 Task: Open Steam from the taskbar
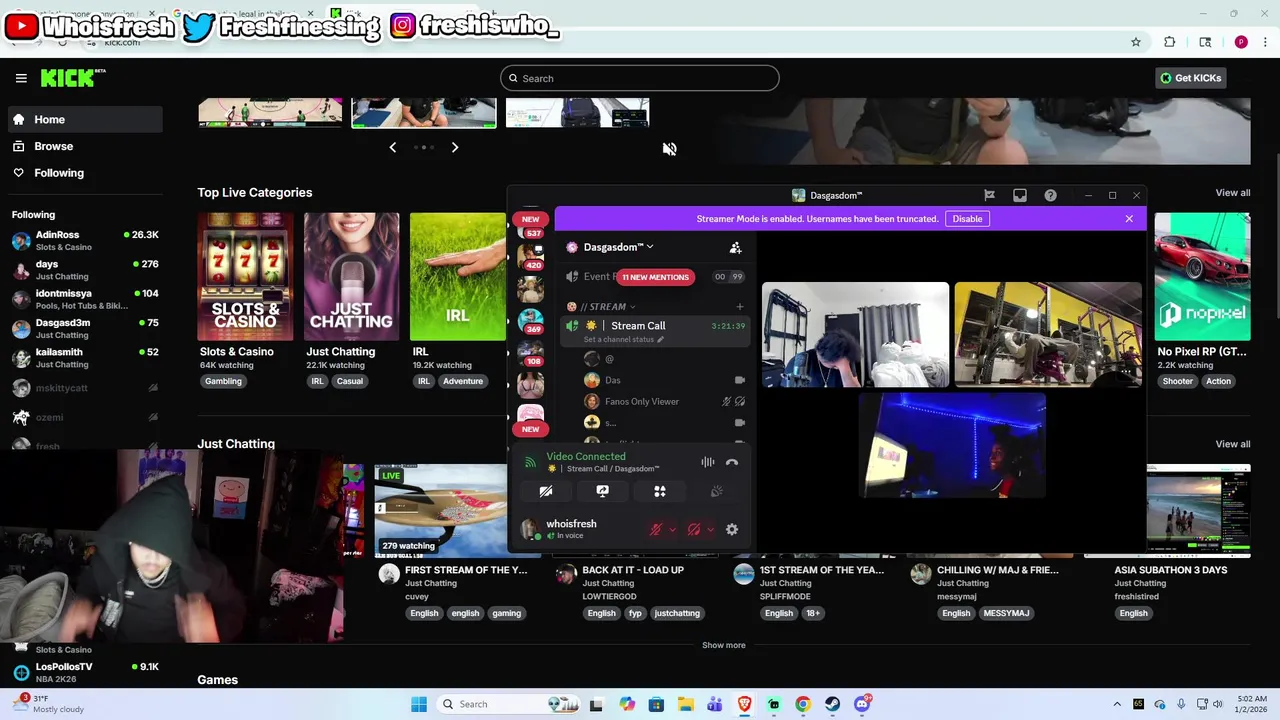[x=832, y=704]
